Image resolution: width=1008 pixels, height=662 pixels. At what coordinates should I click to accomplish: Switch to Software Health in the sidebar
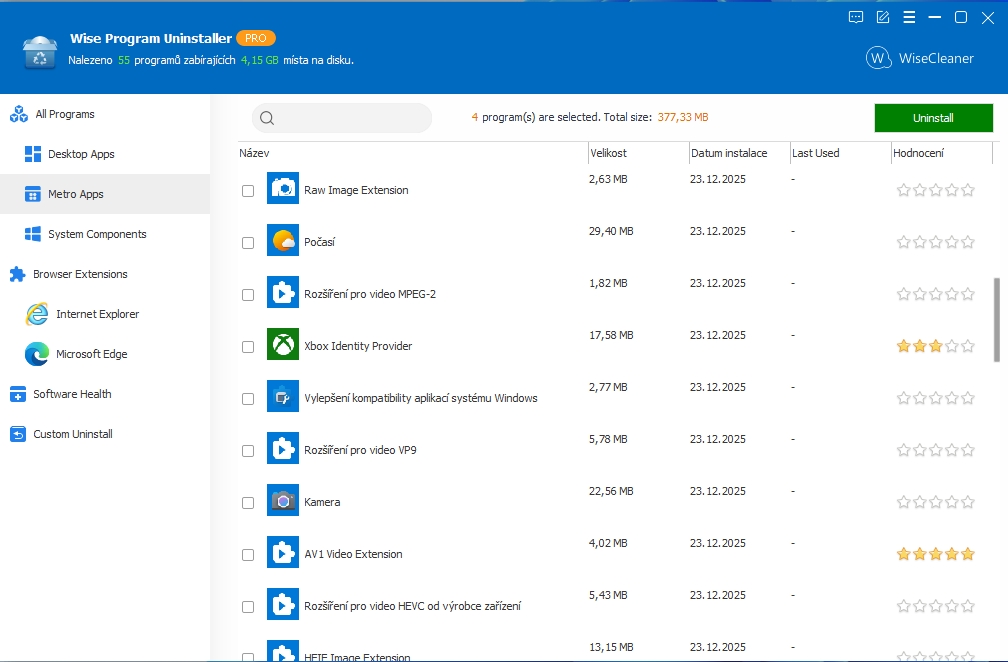click(x=72, y=394)
